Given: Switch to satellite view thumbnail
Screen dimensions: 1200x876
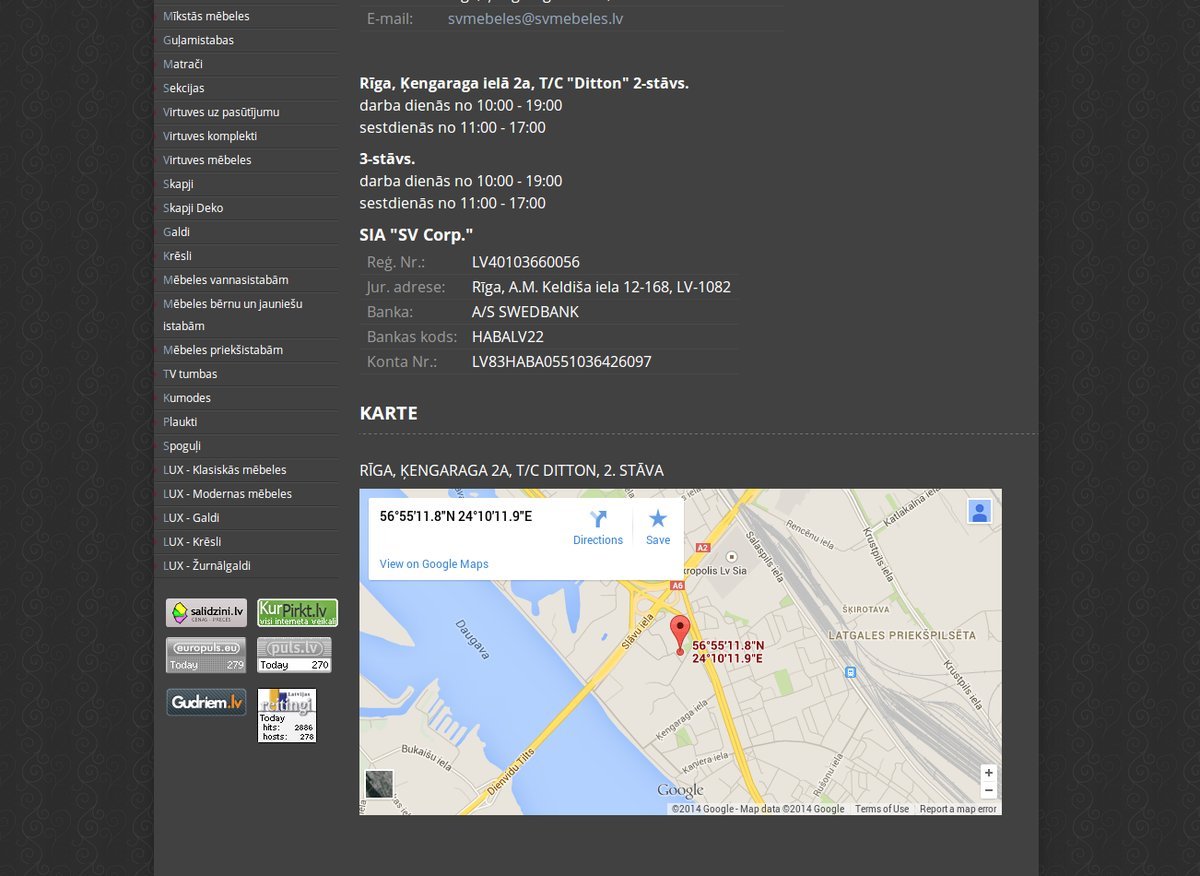Looking at the screenshot, I should (x=379, y=784).
